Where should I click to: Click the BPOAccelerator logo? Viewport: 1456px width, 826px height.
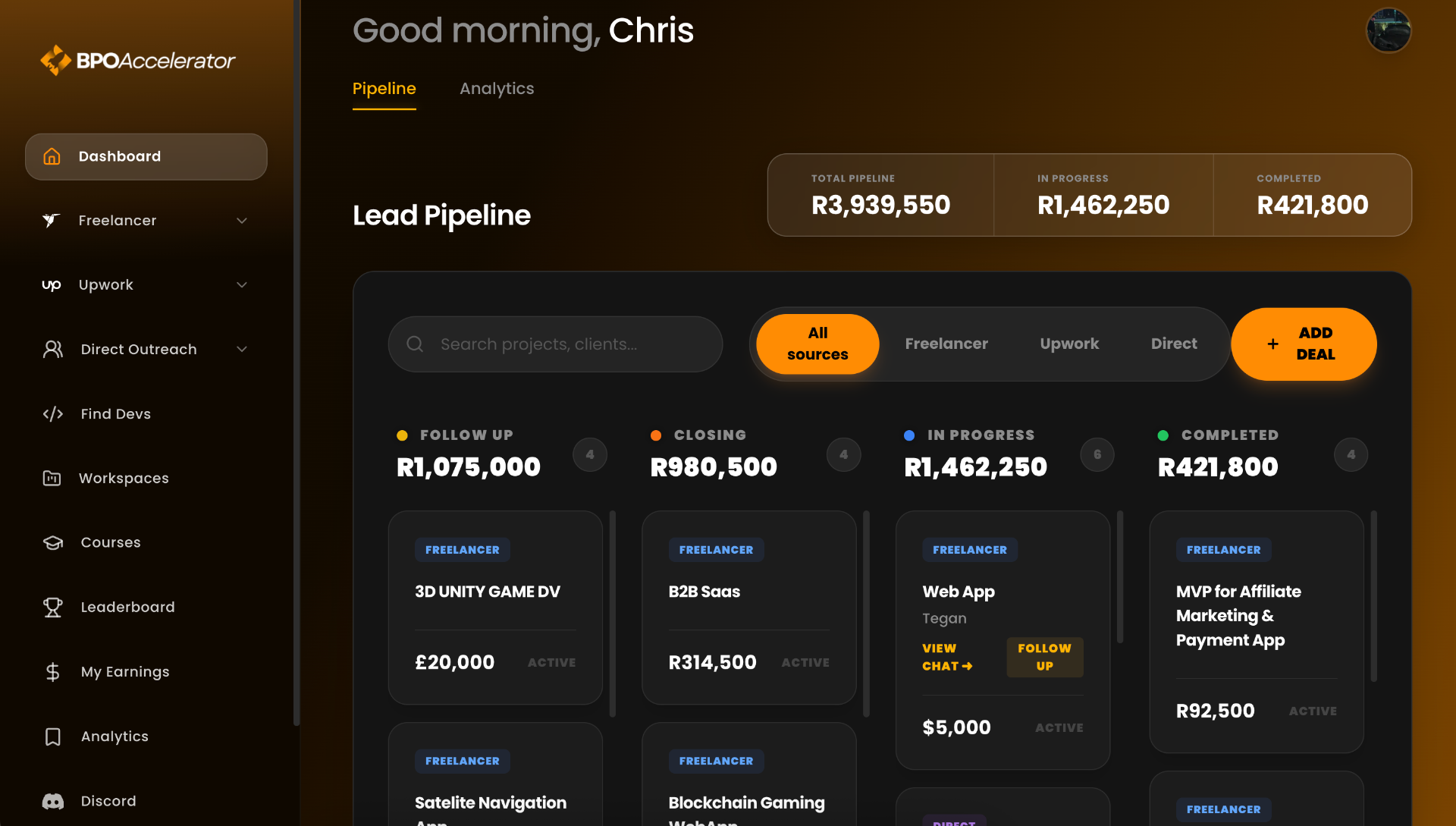(x=138, y=60)
